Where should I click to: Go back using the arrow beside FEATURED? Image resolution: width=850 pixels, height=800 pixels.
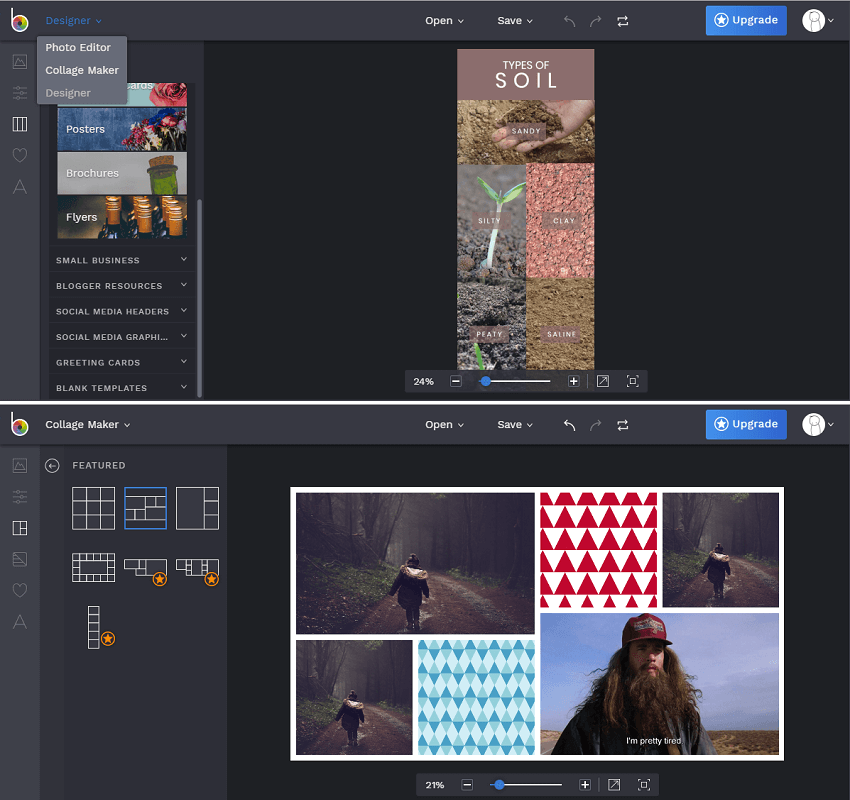pyautogui.click(x=52, y=466)
